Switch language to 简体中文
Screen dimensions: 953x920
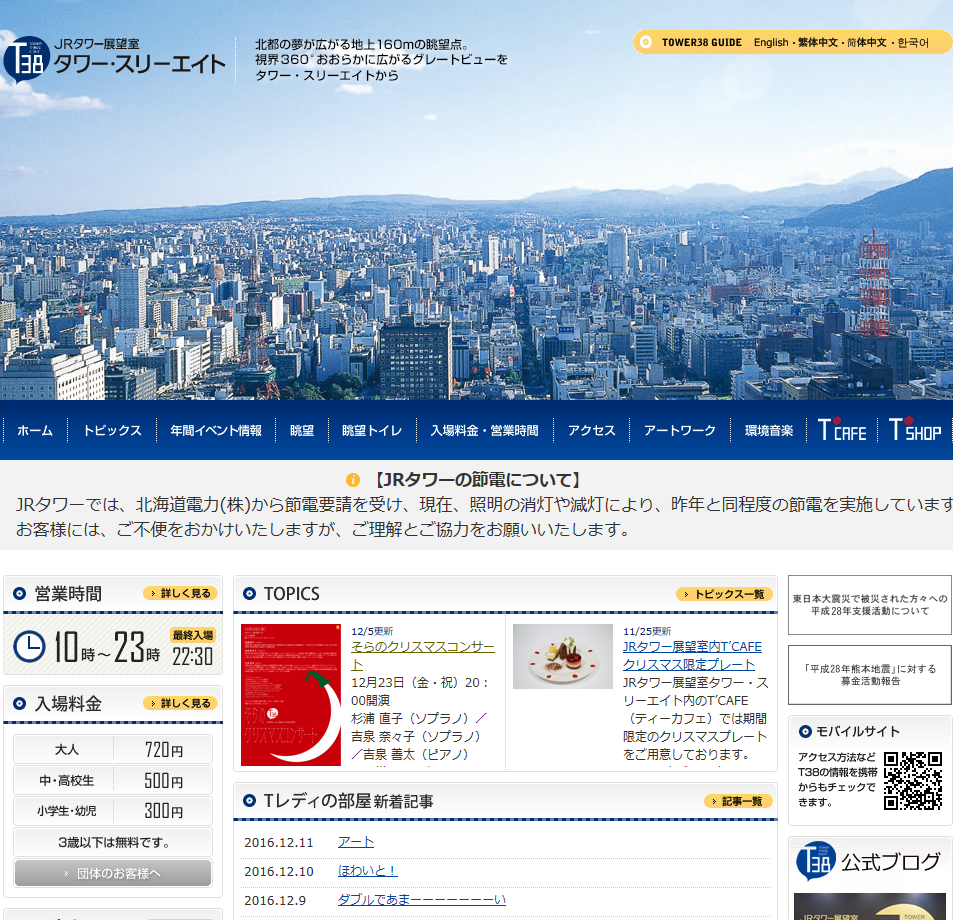click(x=867, y=43)
